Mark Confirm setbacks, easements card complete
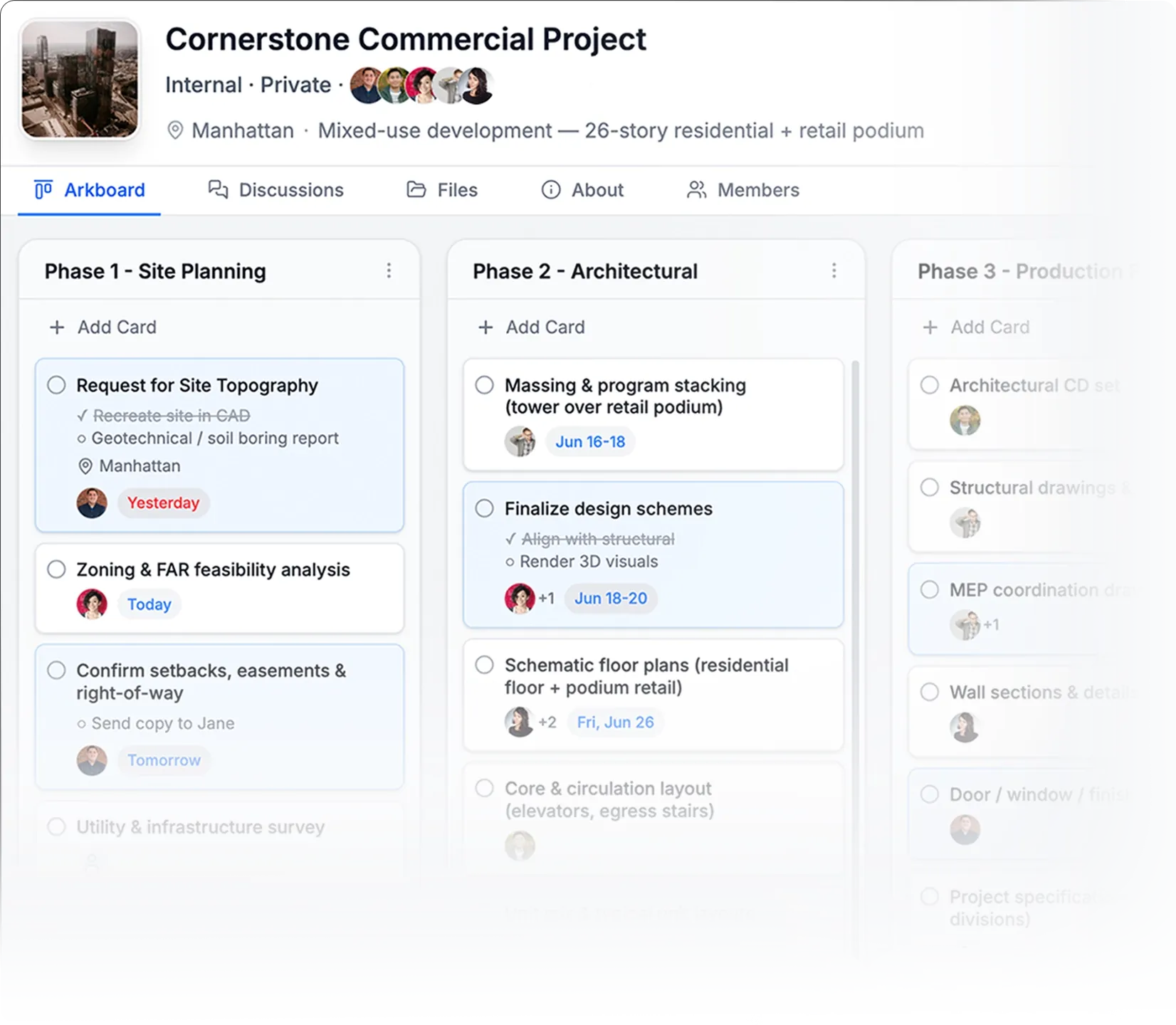Viewport: 1176px width, 1025px height. coord(57,671)
